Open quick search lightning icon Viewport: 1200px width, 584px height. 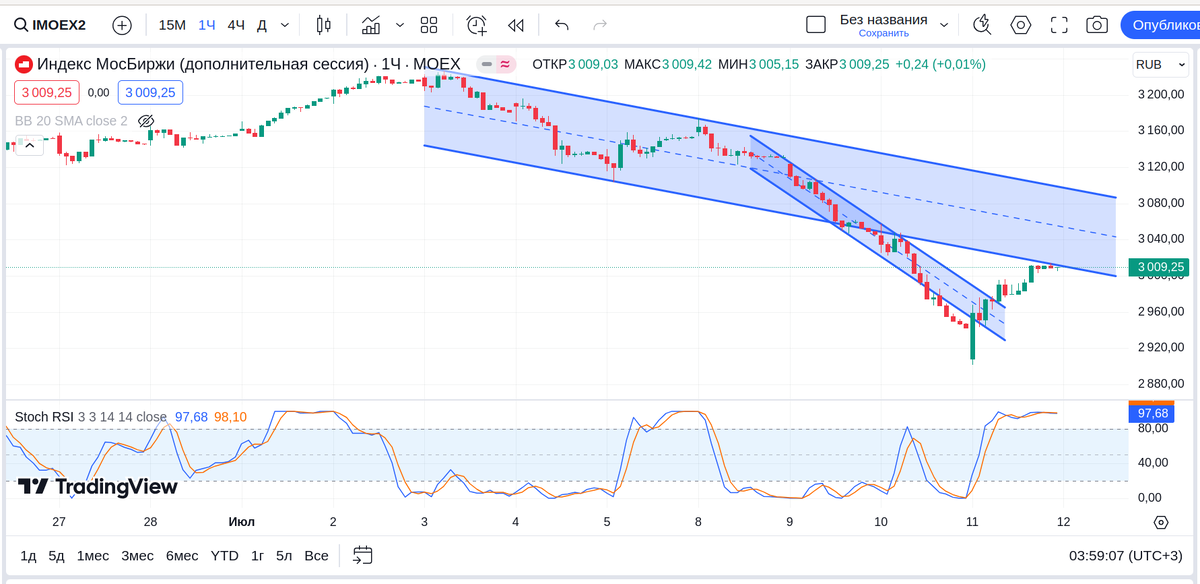pyautogui.click(x=982, y=25)
